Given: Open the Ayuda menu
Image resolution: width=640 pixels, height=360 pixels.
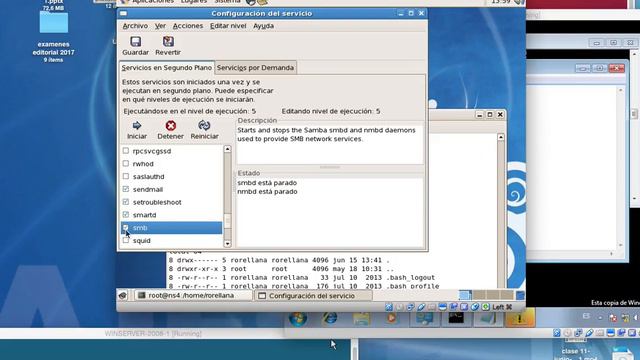Looking at the screenshot, I should click(x=263, y=26).
